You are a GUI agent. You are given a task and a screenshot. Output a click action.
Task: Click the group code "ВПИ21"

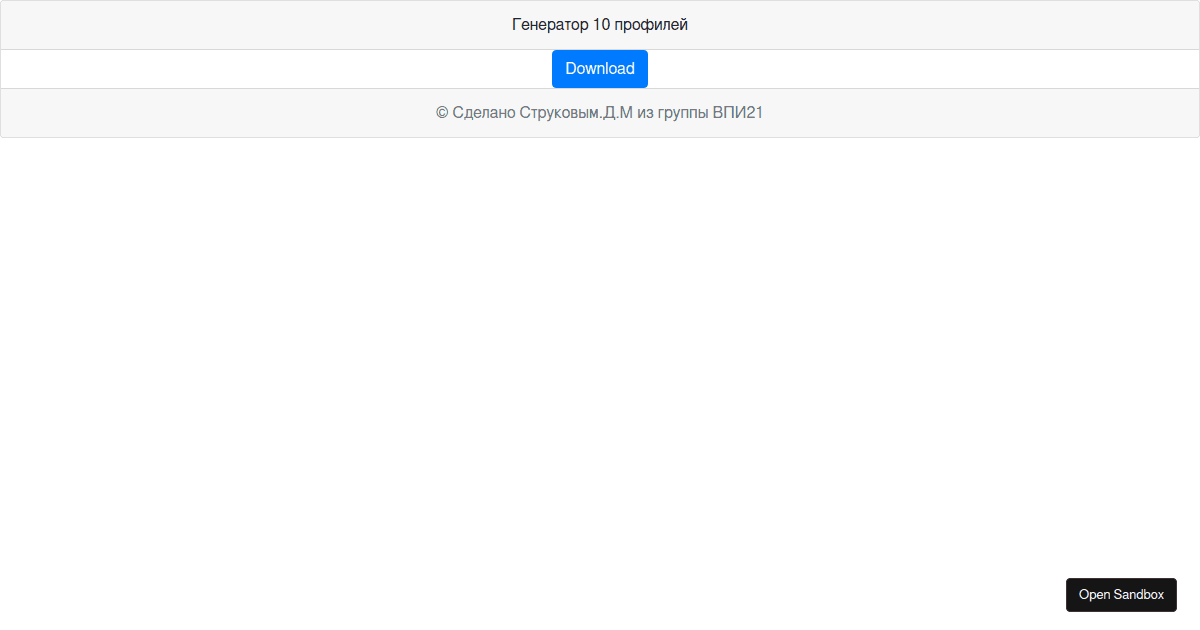tap(738, 113)
